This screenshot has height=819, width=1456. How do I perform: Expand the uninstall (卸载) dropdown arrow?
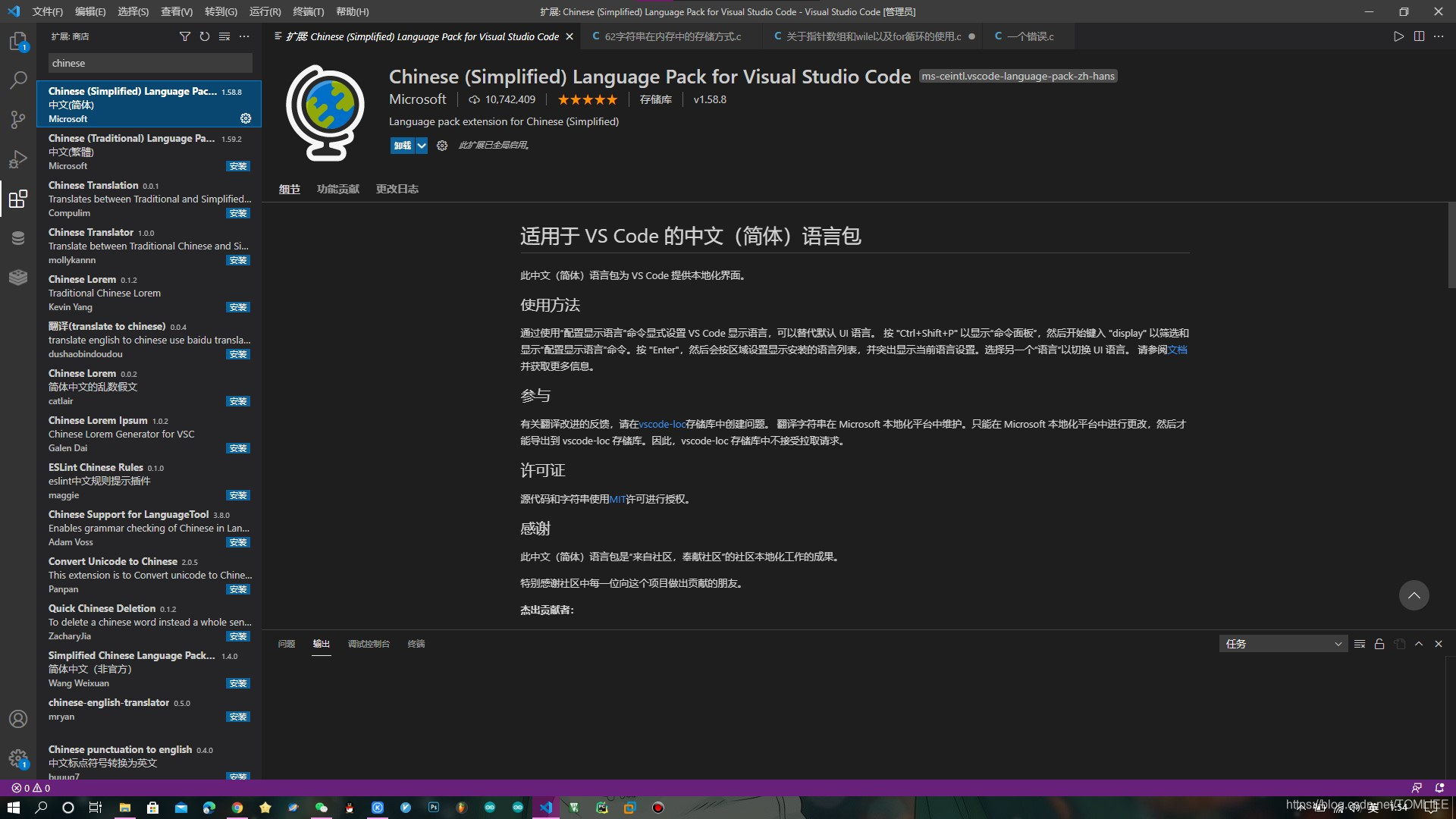point(422,146)
